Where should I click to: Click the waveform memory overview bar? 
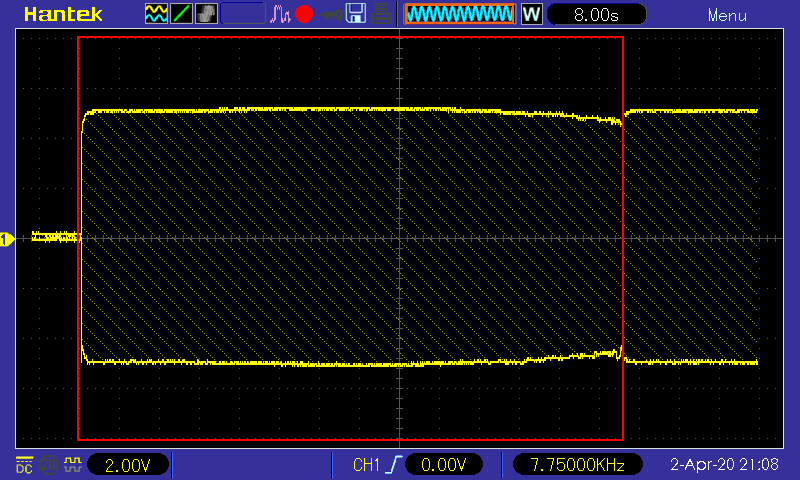pos(460,14)
